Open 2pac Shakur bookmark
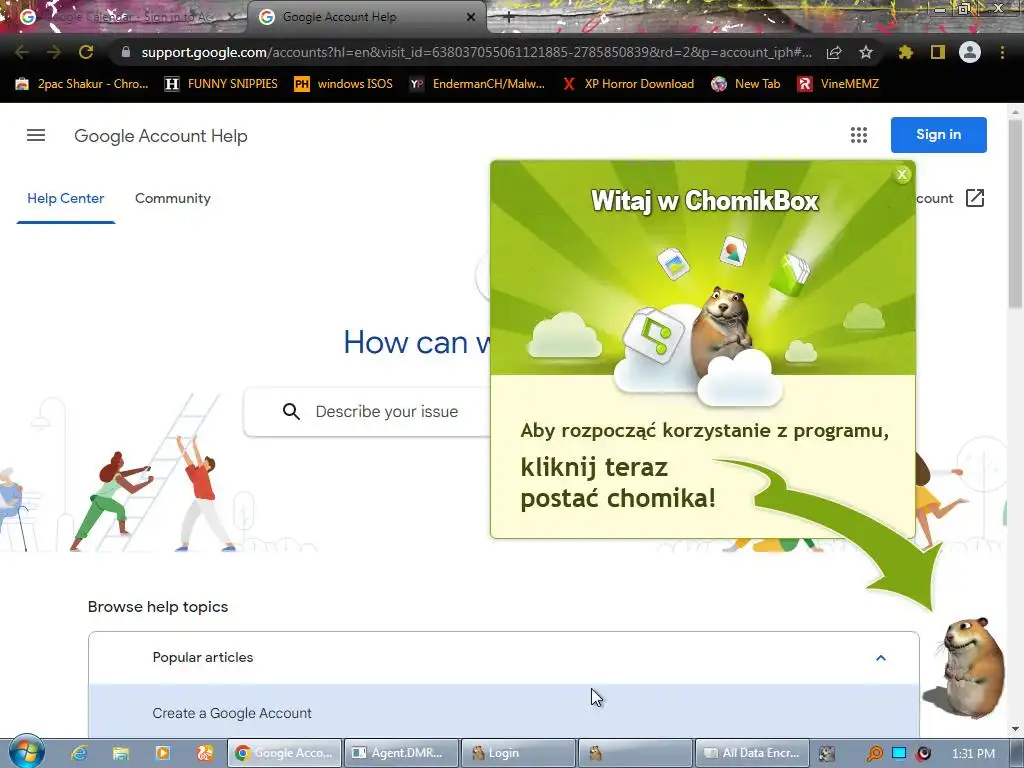This screenshot has width=1024, height=768. point(83,84)
